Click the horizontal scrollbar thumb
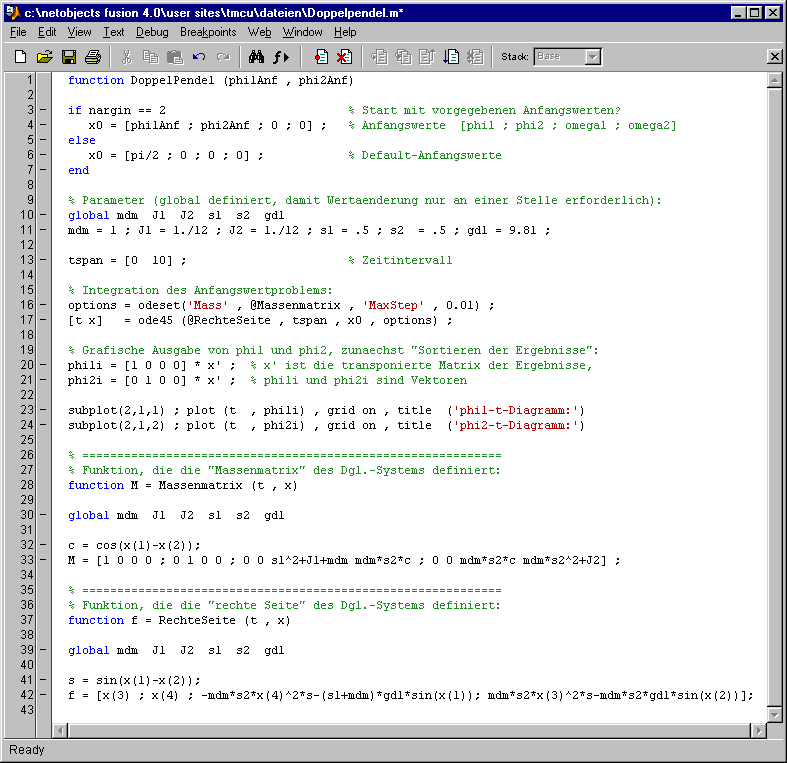 pos(409,731)
